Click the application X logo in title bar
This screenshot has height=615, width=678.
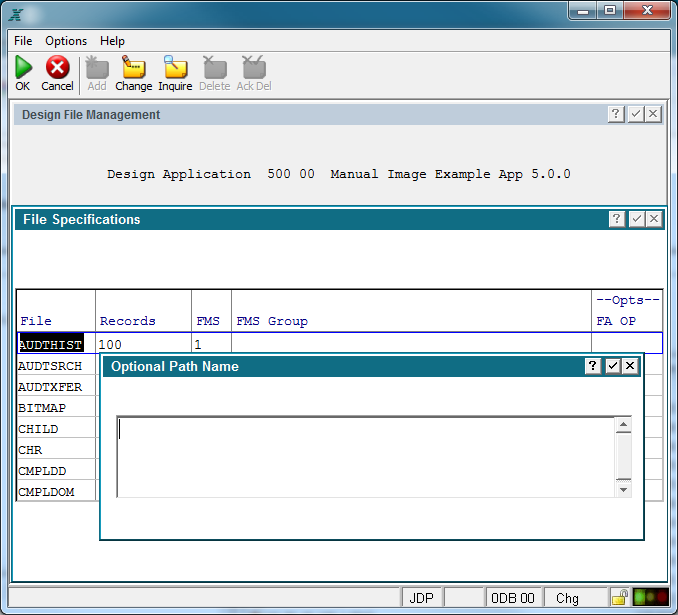coord(16,15)
